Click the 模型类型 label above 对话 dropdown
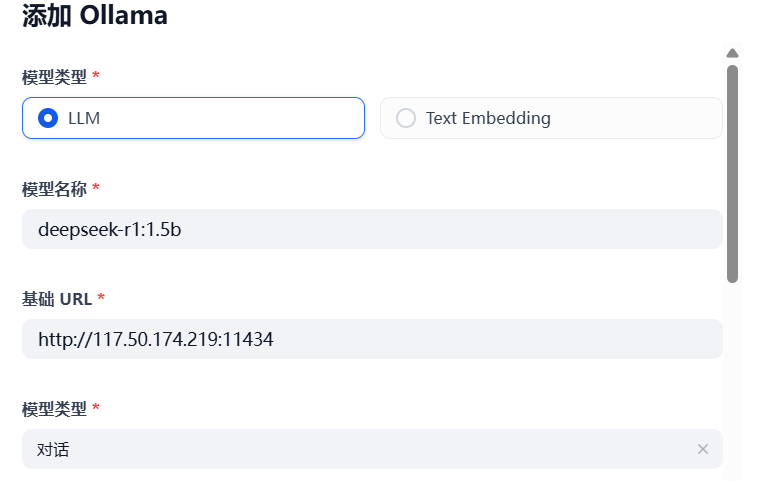Viewport: 772px width, 481px height. pyautogui.click(x=54, y=408)
